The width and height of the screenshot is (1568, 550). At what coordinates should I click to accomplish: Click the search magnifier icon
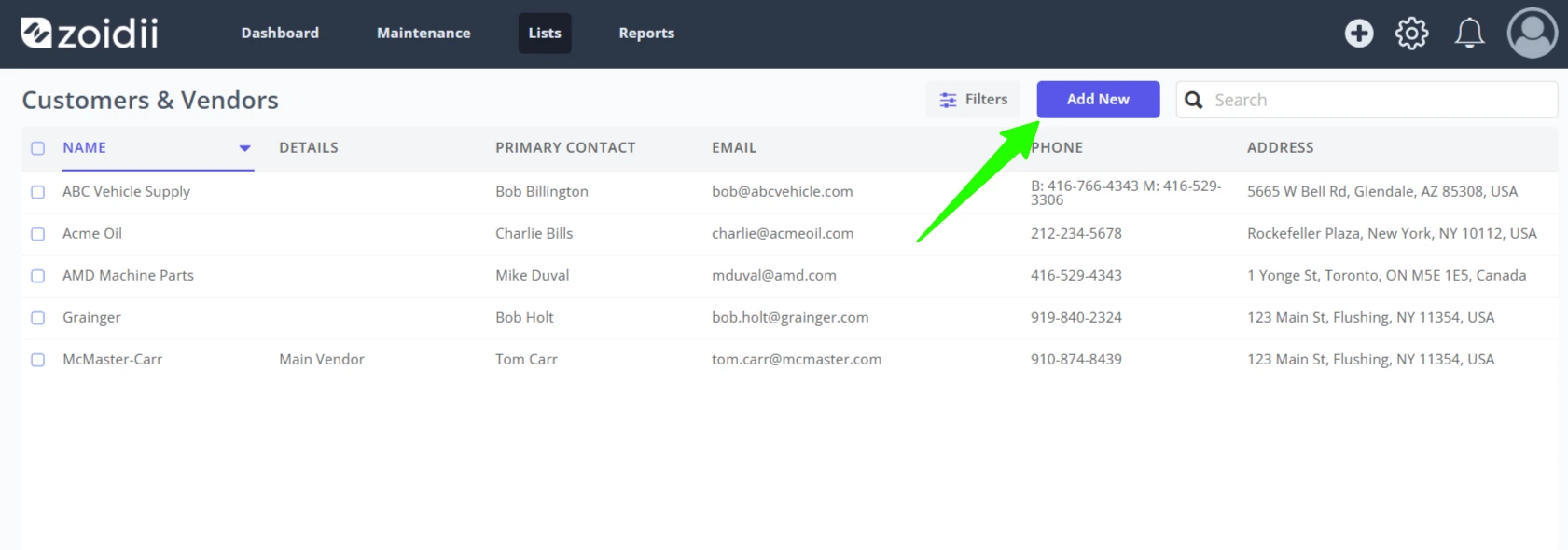[x=1194, y=100]
